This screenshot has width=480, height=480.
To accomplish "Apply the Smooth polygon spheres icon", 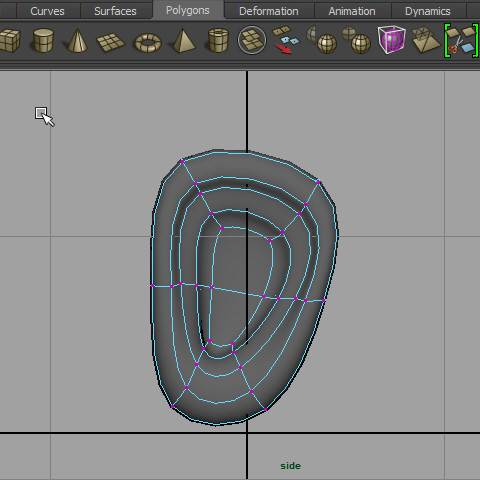I will pyautogui.click(x=357, y=40).
